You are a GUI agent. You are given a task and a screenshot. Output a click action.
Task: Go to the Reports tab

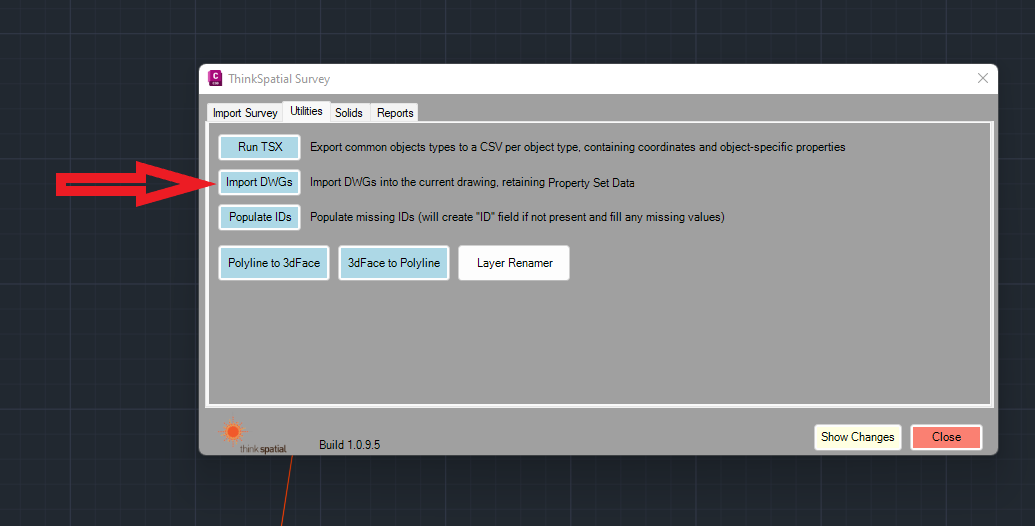coord(395,113)
